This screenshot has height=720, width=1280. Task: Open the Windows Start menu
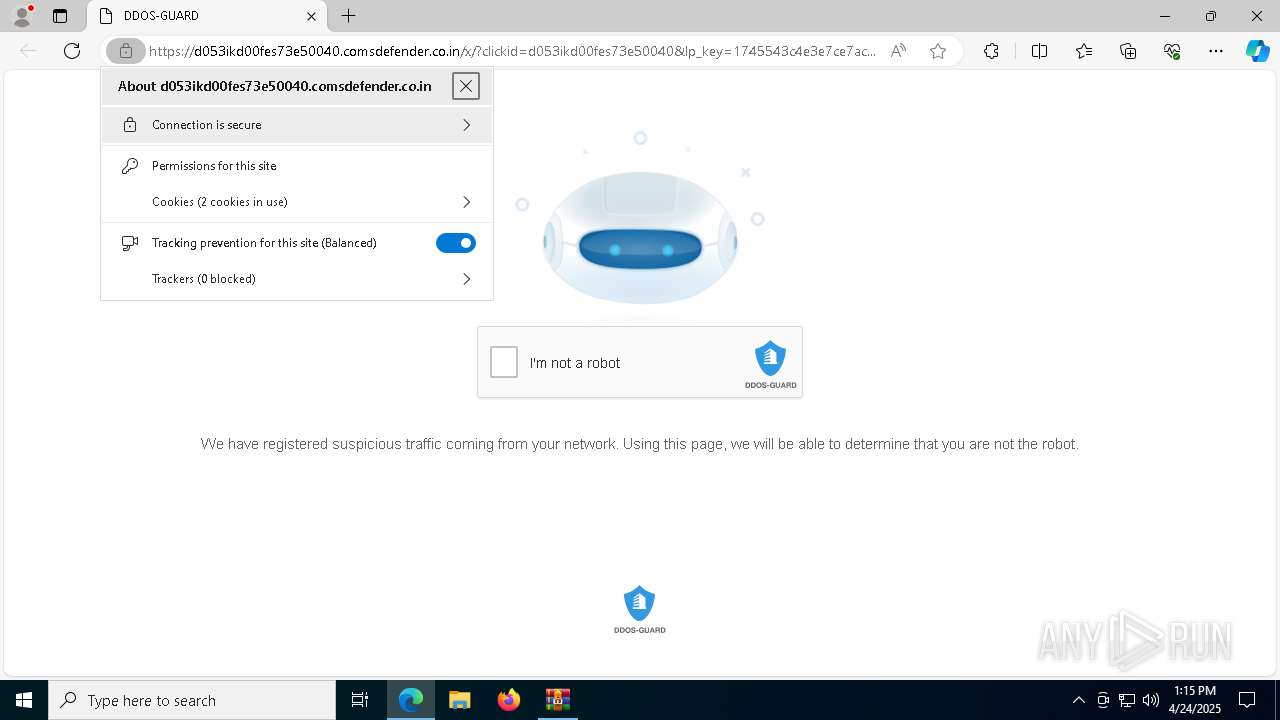[24, 700]
